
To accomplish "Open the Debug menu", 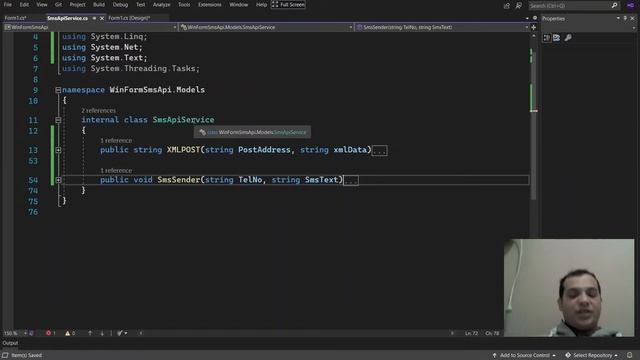I will click(120, 4).
